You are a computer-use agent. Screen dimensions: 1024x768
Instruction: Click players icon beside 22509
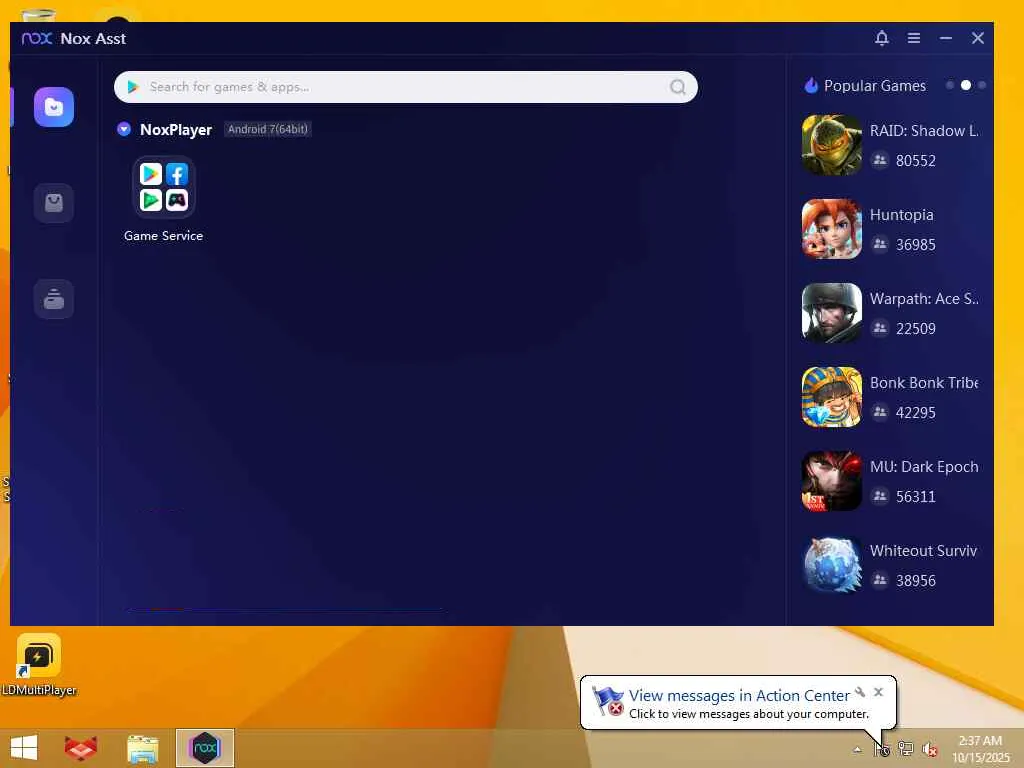point(880,327)
